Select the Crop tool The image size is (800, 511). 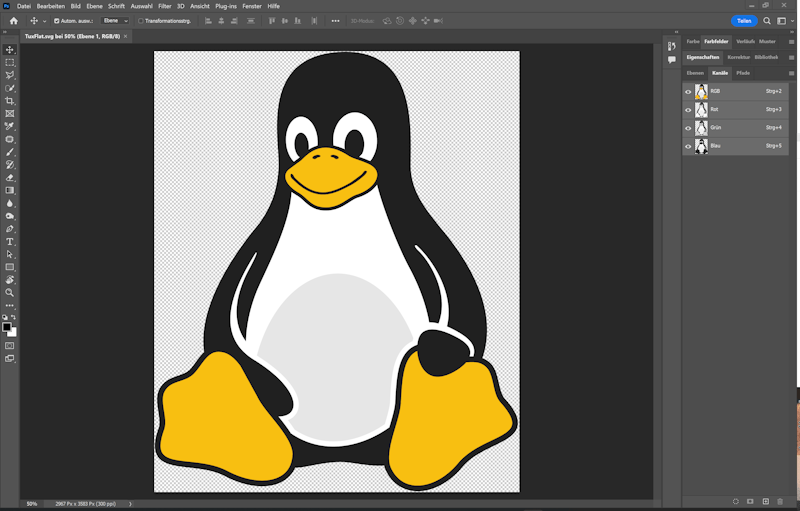[10, 101]
